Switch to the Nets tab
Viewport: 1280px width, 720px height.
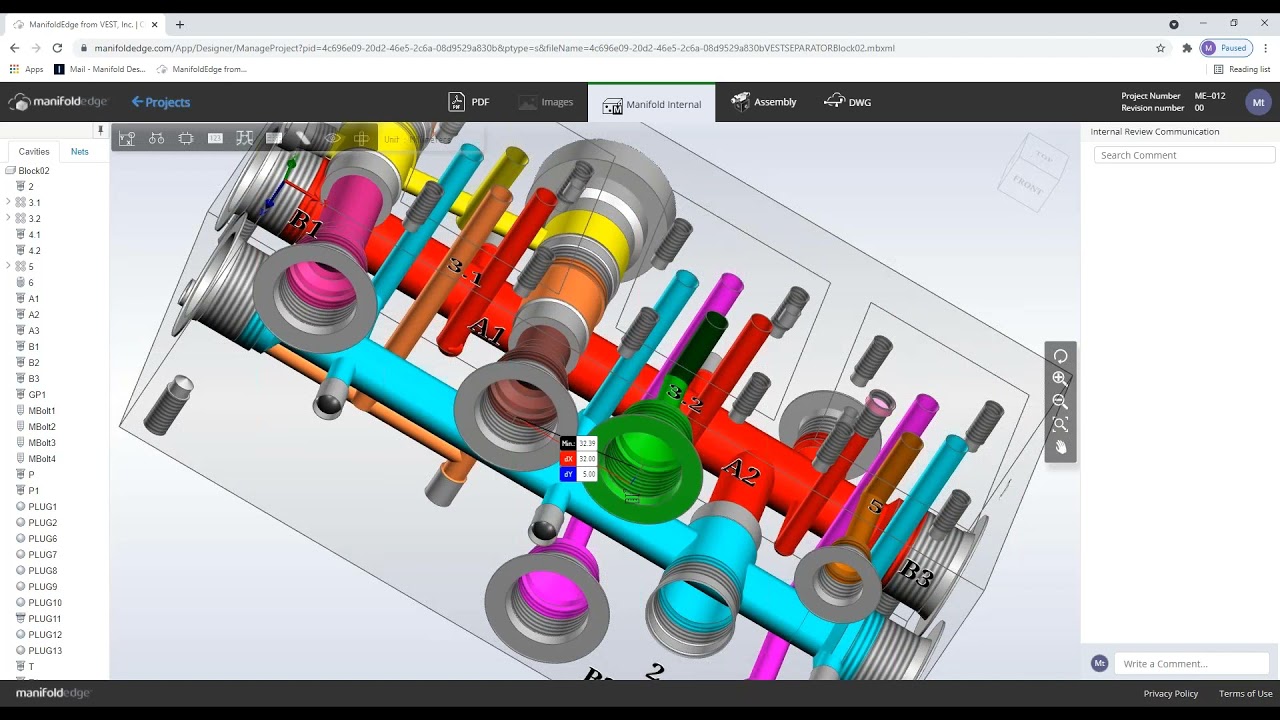coord(80,152)
